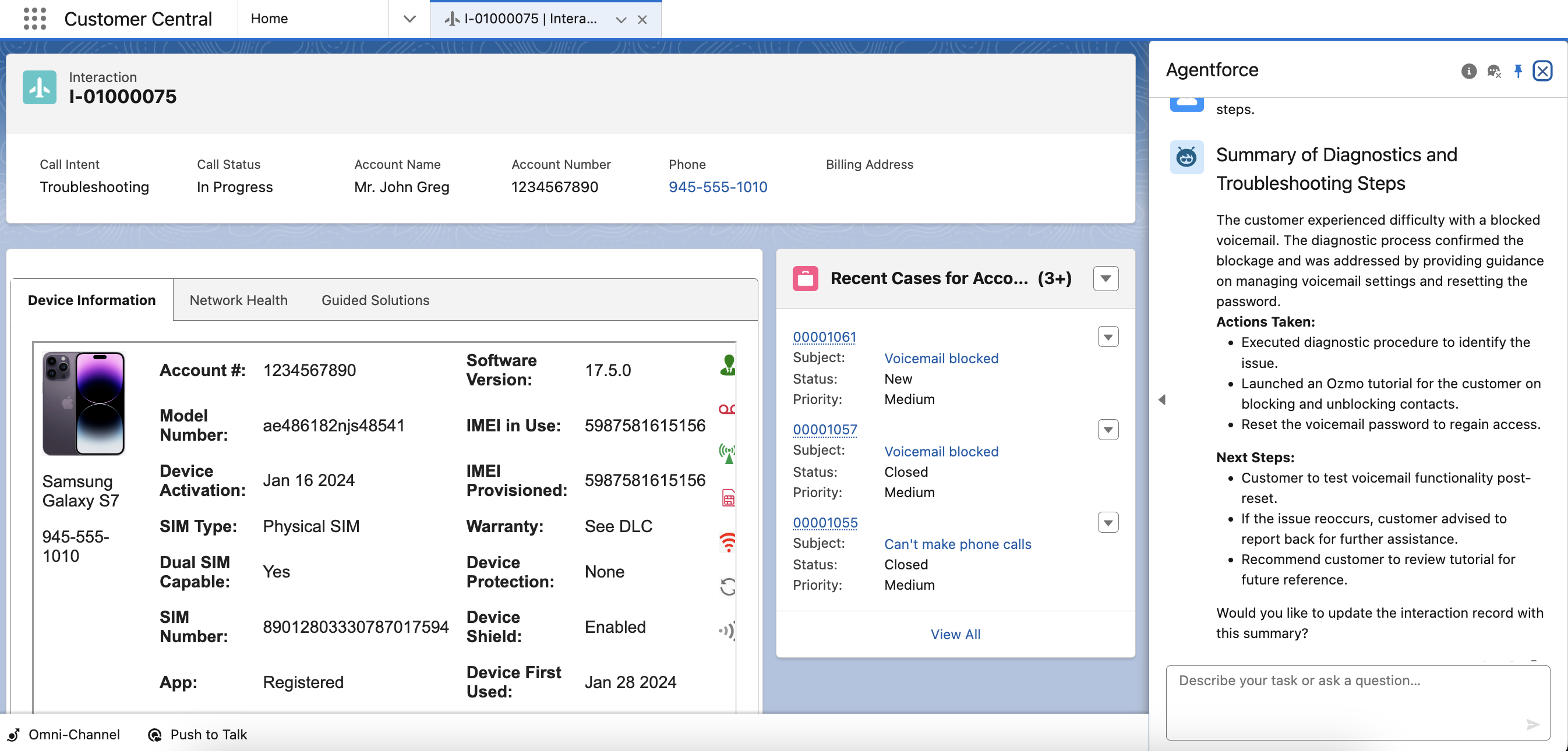Collapse the Agentforce panel side arrow
Image resolution: width=1568 pixels, height=751 pixels.
coord(1161,400)
